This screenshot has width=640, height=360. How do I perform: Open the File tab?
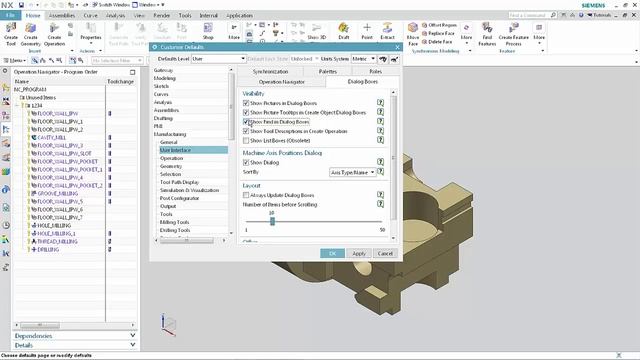point(10,15)
